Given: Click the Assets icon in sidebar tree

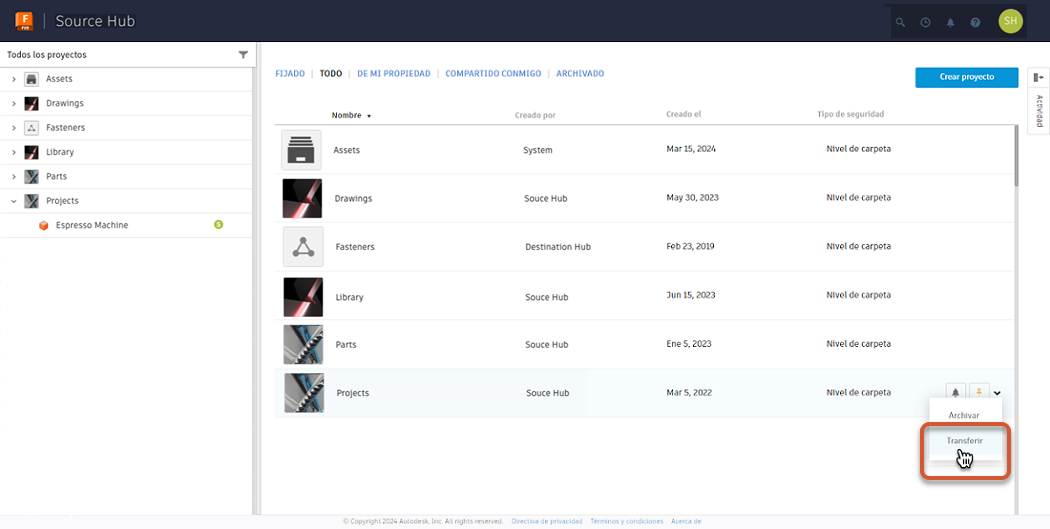Looking at the screenshot, I should (31, 79).
